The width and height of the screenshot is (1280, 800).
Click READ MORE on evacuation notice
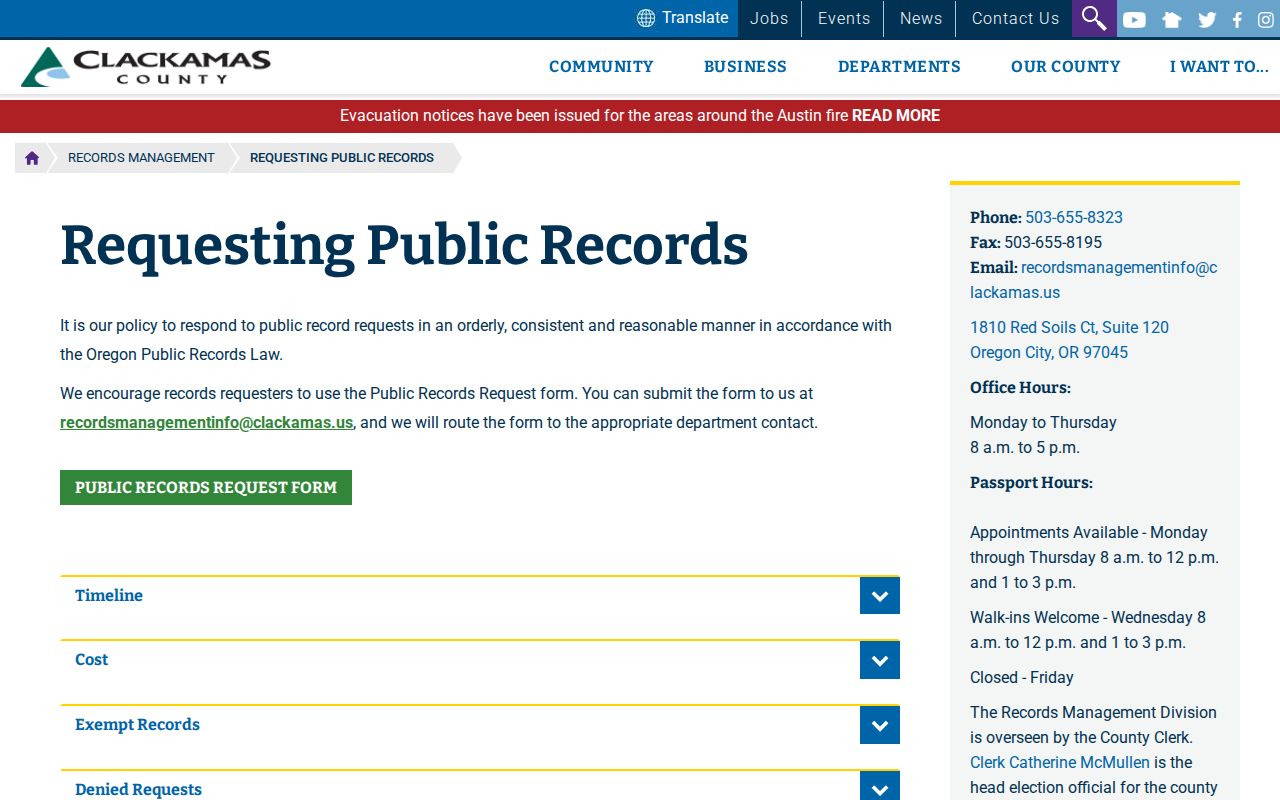coord(896,116)
